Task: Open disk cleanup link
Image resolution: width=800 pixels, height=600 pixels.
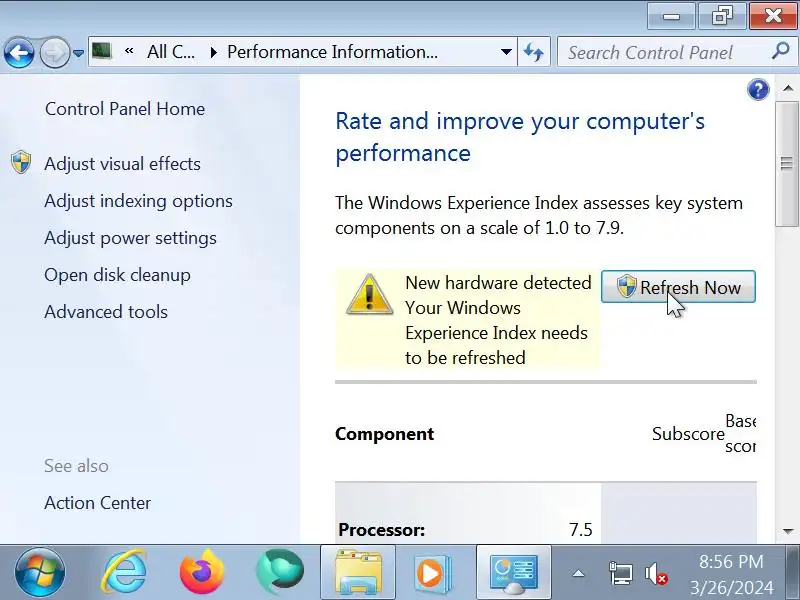Action: 117,275
